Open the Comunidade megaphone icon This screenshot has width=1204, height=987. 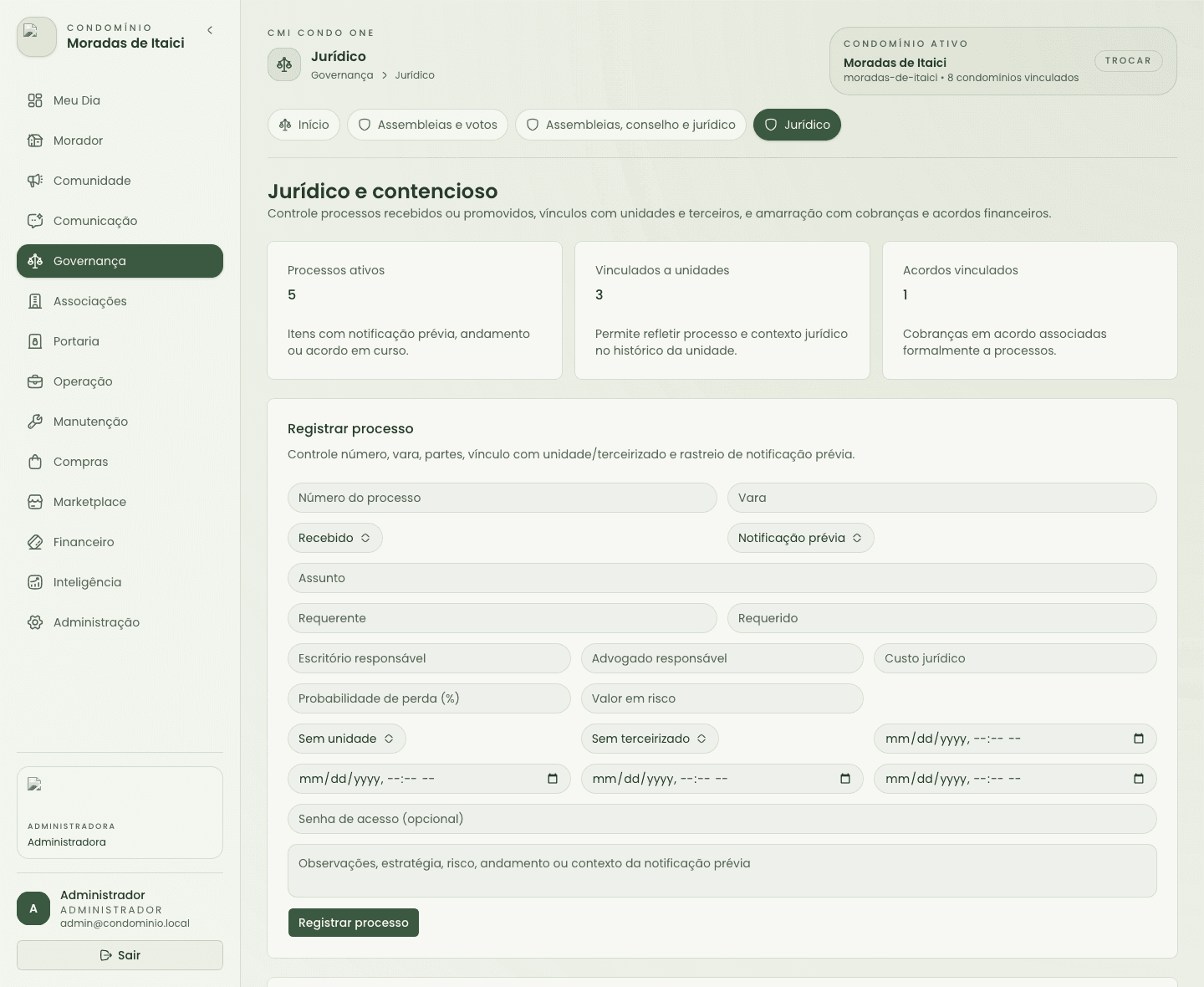click(x=35, y=181)
